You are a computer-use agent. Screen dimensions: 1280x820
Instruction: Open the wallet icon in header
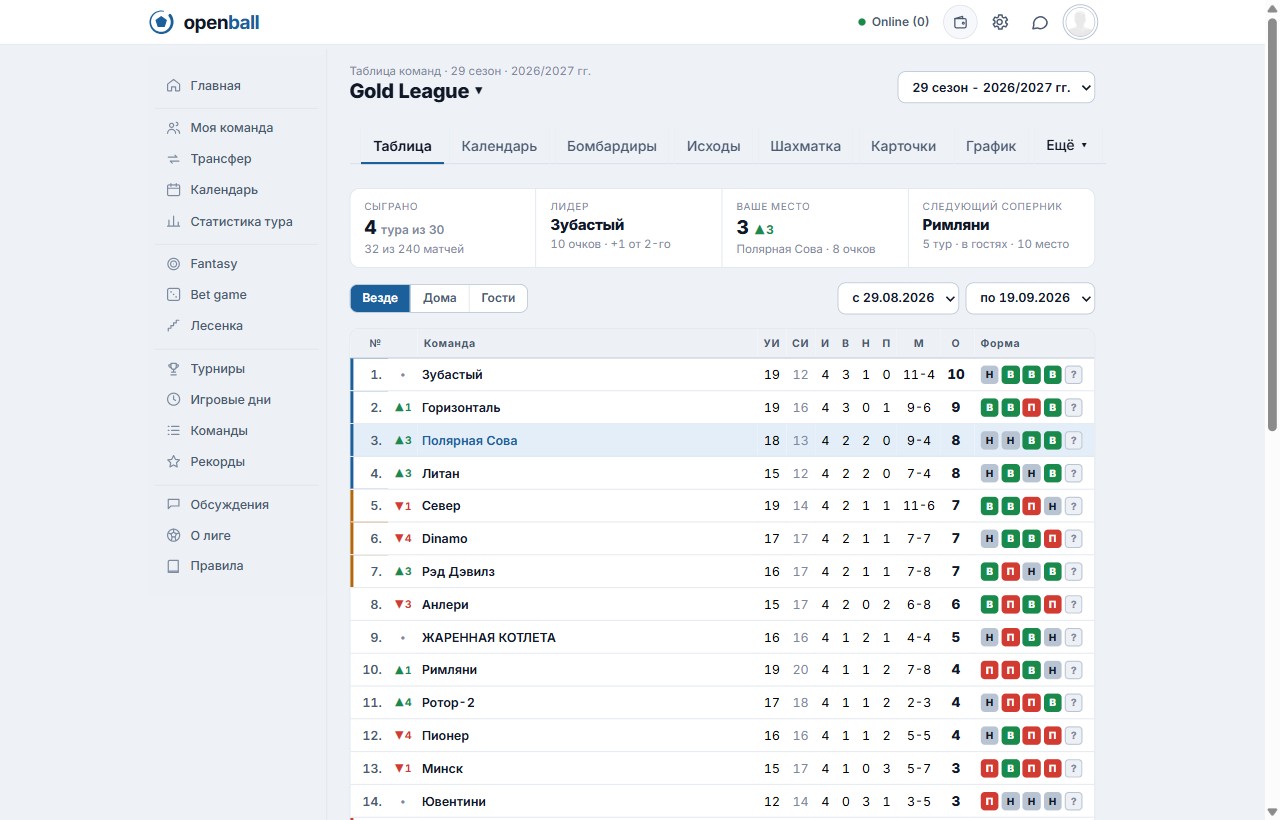pyautogui.click(x=960, y=22)
